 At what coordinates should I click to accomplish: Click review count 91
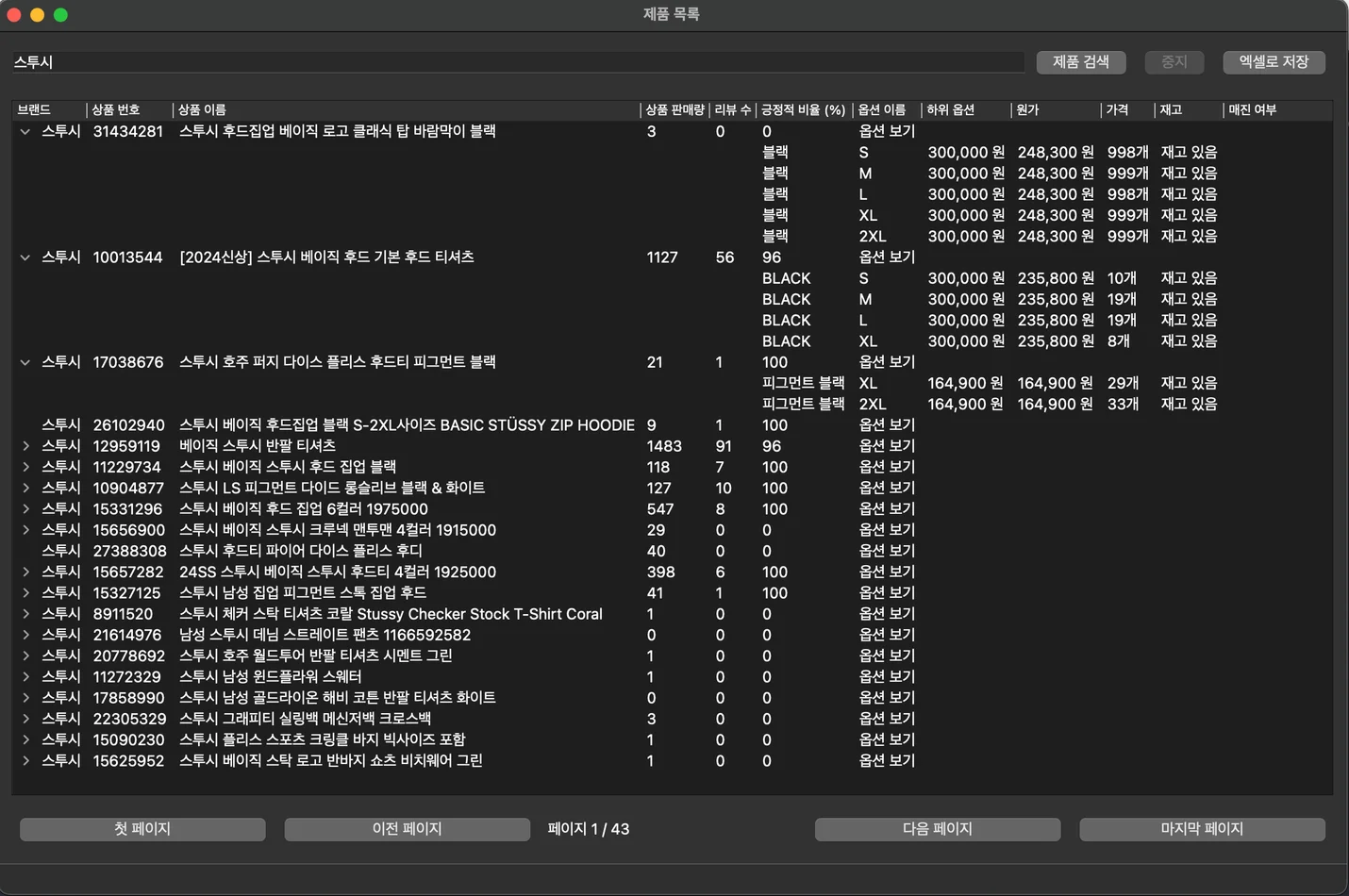click(x=724, y=446)
